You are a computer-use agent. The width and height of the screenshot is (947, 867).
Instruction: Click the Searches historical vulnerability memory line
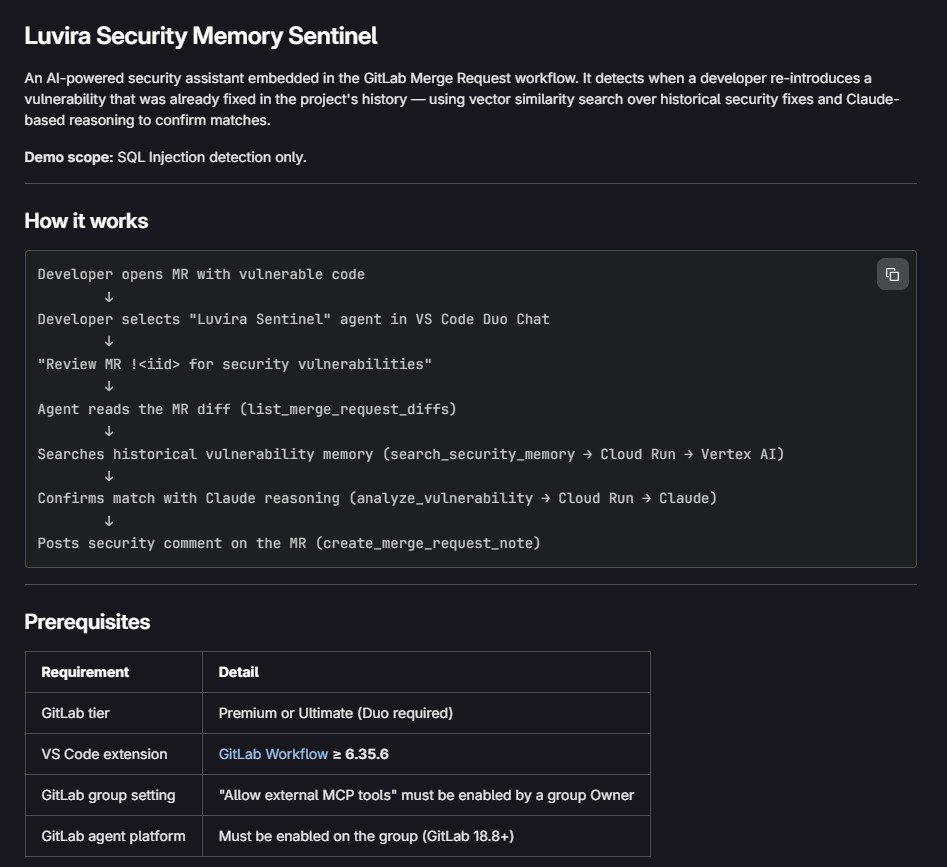pyautogui.click(x=410, y=454)
